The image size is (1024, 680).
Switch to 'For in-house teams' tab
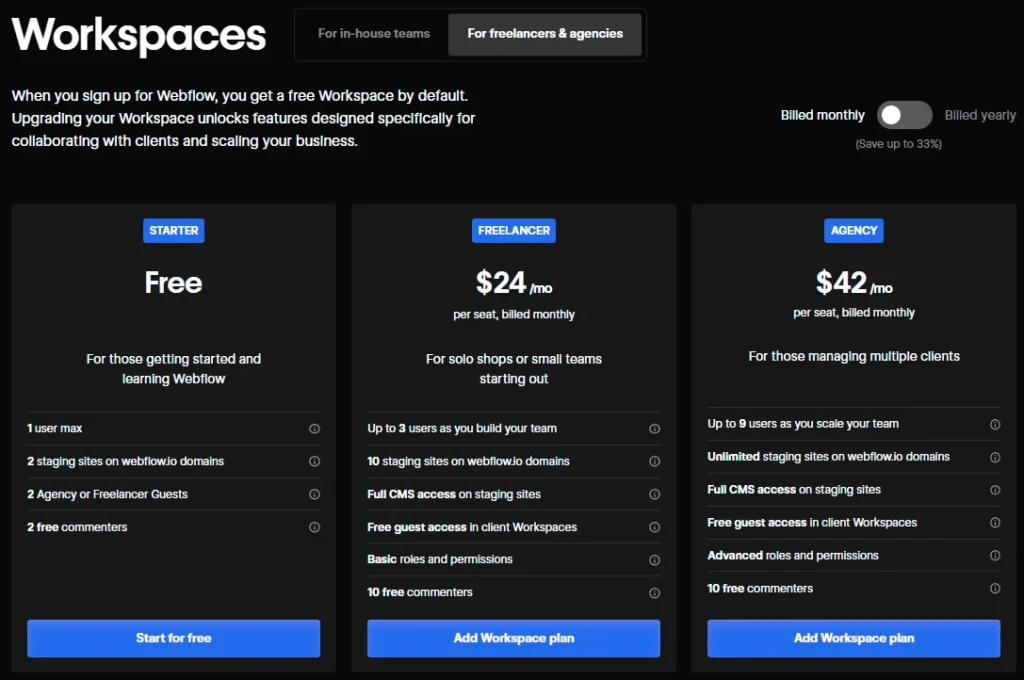click(374, 34)
